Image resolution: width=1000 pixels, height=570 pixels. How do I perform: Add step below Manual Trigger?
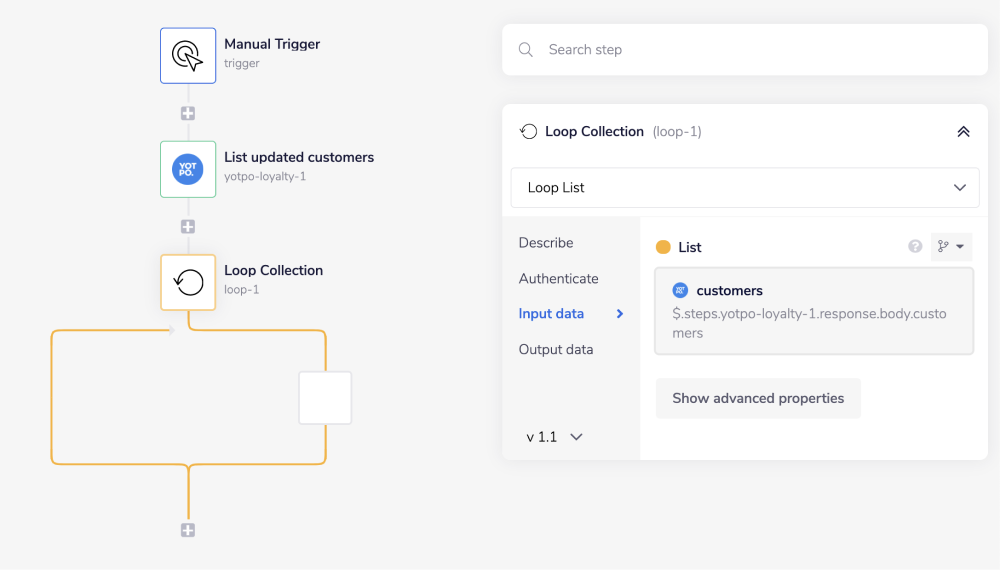pyautogui.click(x=188, y=113)
